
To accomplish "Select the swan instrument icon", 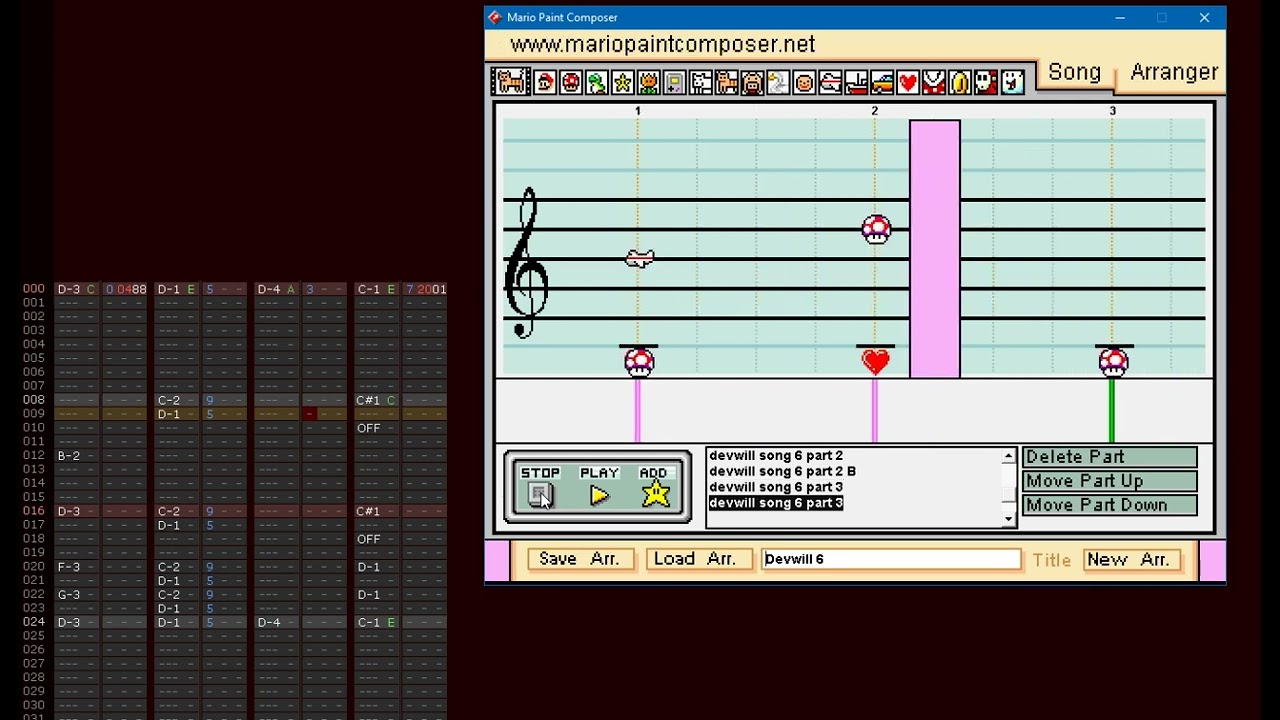I will coord(778,82).
